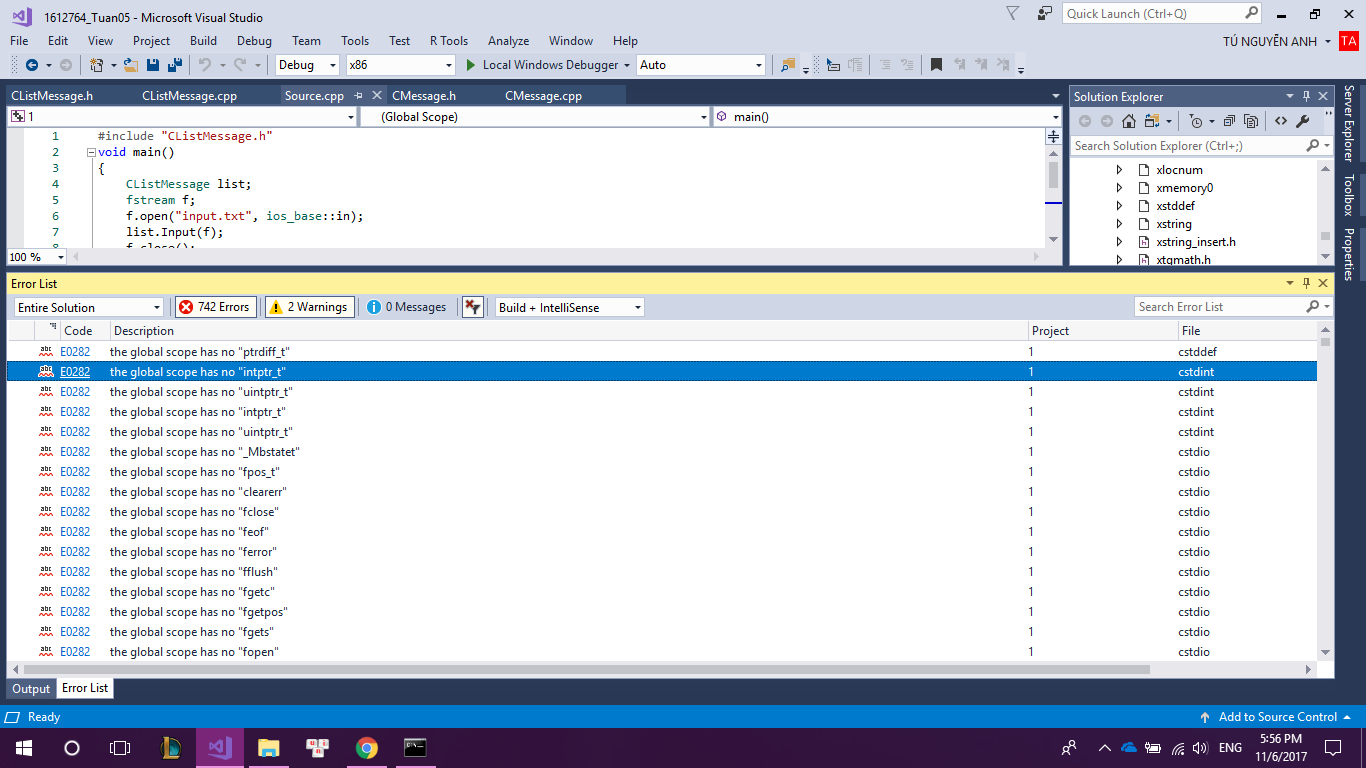Toggle bookmark using the toolbar bookmark icon
1366x768 pixels.
(x=936, y=65)
